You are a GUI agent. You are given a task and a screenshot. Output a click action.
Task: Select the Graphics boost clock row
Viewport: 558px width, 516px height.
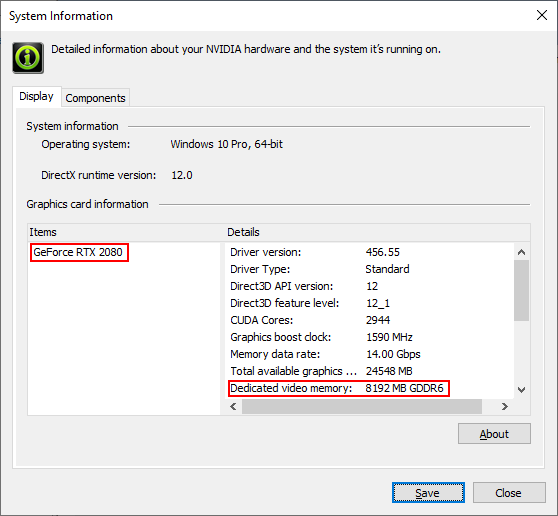point(369,337)
